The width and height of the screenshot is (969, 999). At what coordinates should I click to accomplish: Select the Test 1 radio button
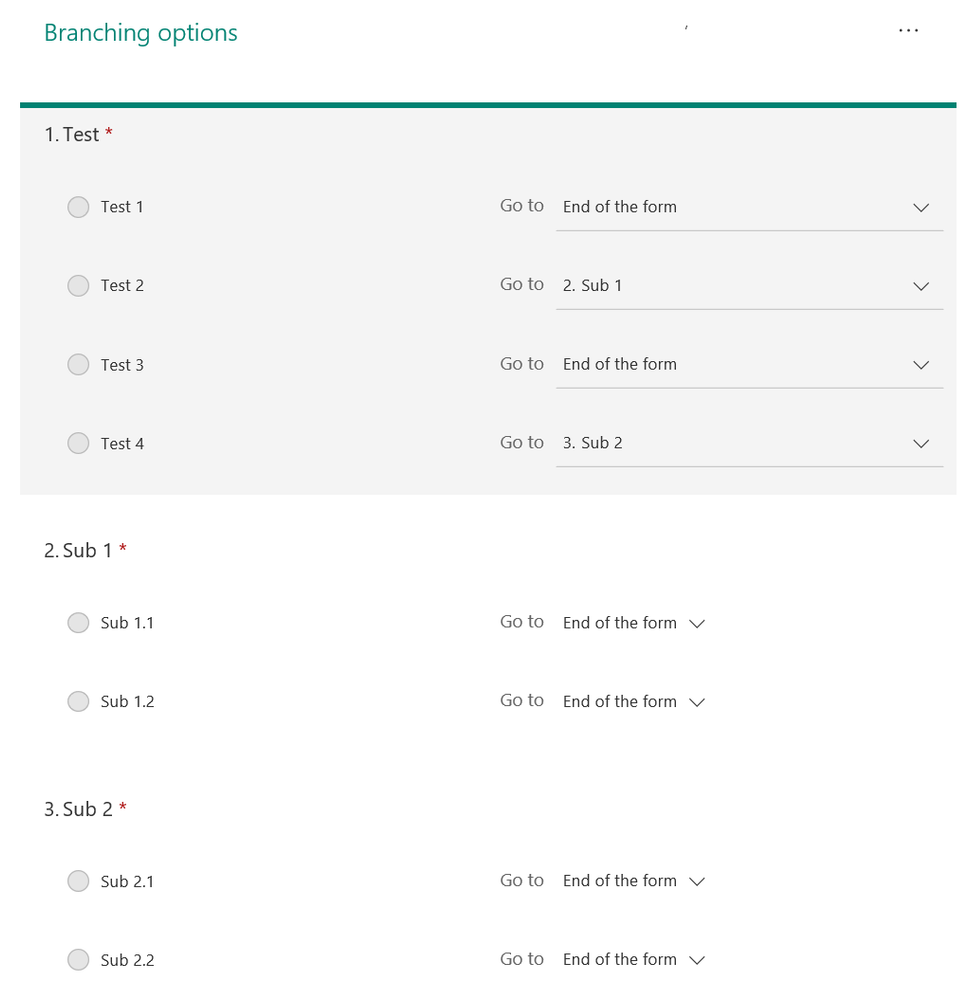click(x=78, y=207)
